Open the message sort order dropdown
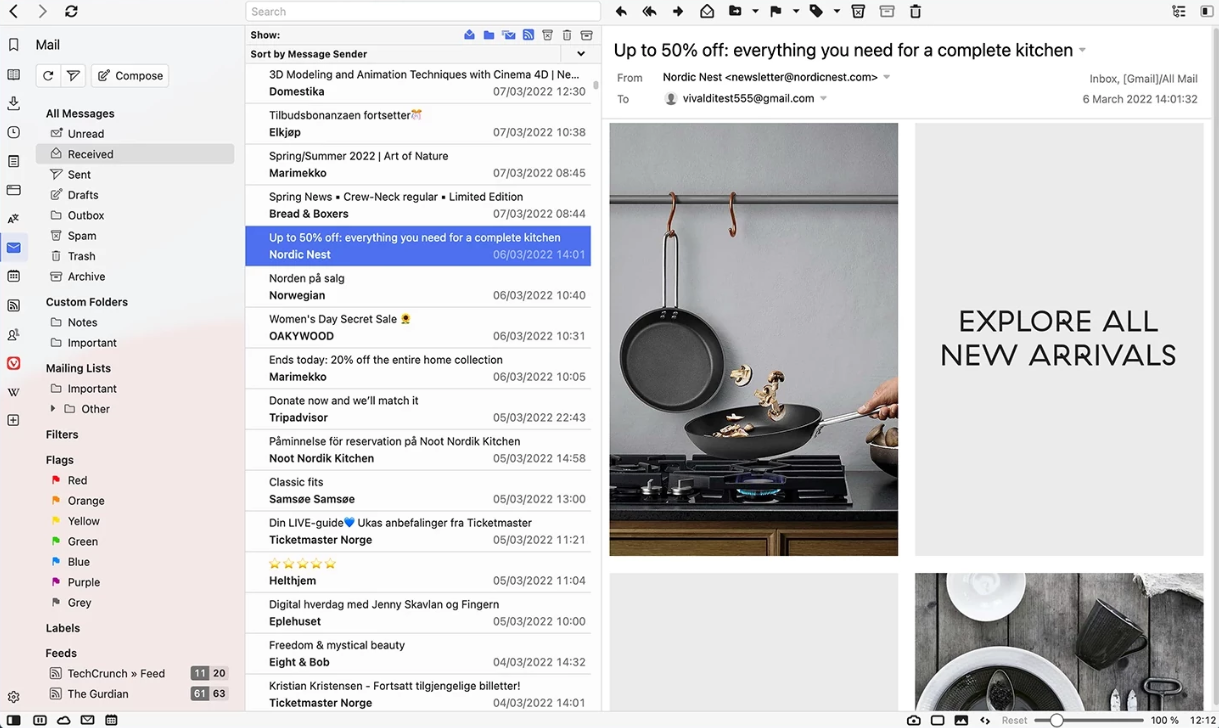Image resolution: width=1219 pixels, height=728 pixels. 581,54
